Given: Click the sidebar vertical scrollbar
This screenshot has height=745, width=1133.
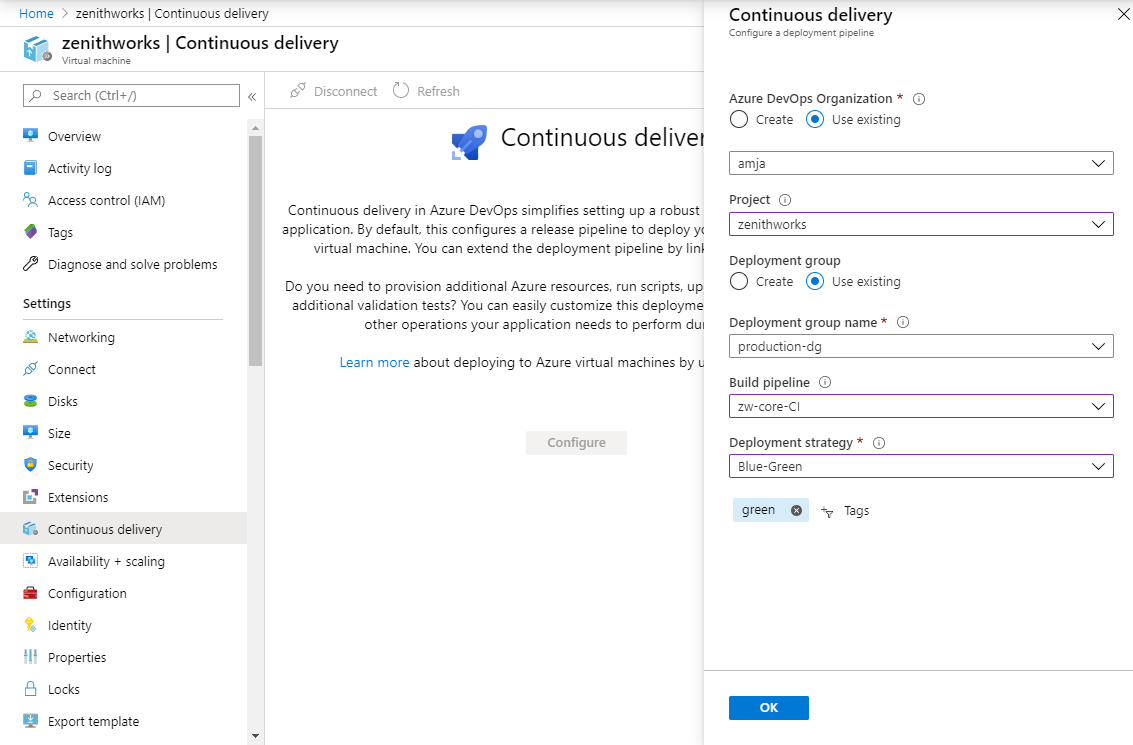Looking at the screenshot, I should click(x=255, y=250).
